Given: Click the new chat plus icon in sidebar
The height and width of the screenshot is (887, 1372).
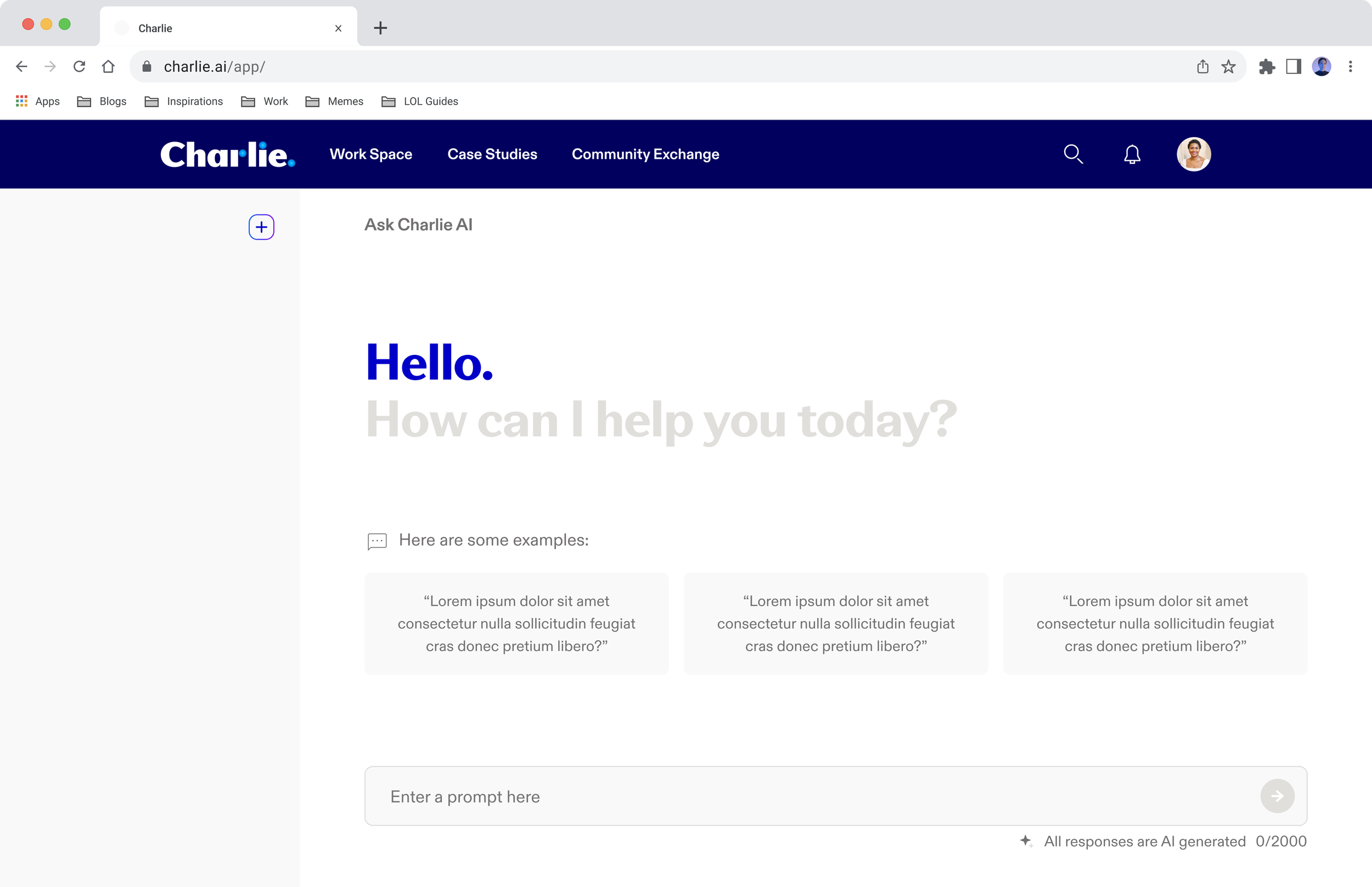Looking at the screenshot, I should click(261, 227).
